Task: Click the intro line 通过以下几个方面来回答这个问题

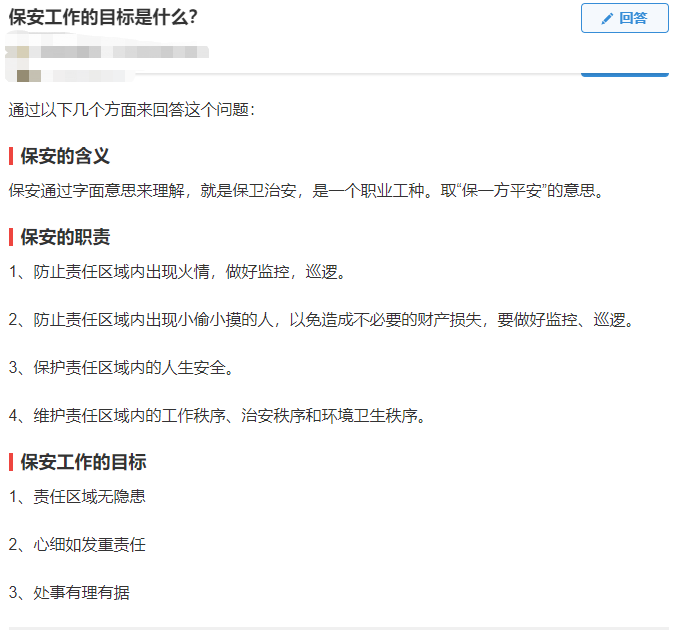Action: [x=132, y=110]
